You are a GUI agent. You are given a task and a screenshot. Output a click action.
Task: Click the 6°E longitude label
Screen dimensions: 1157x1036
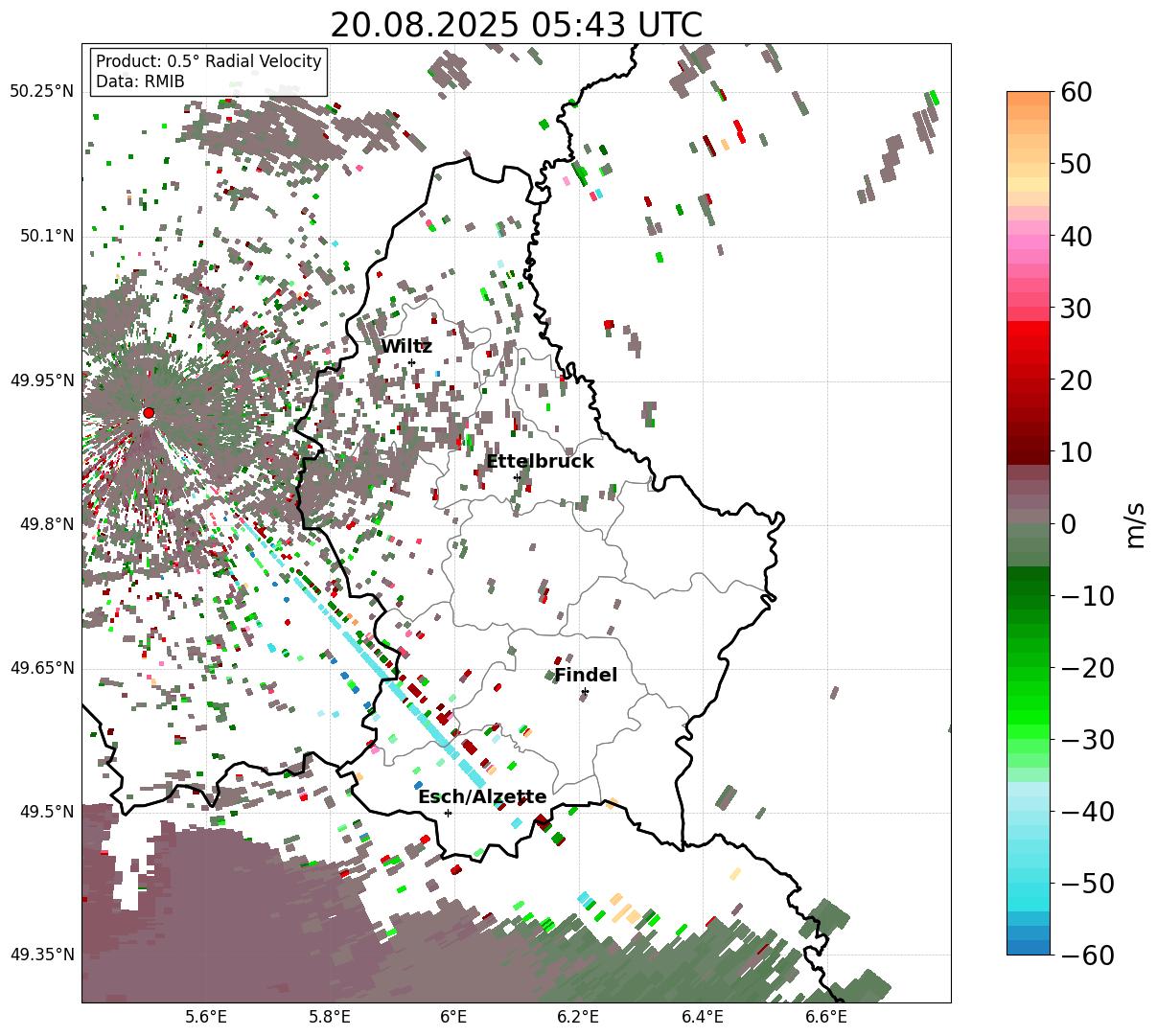click(x=453, y=1017)
